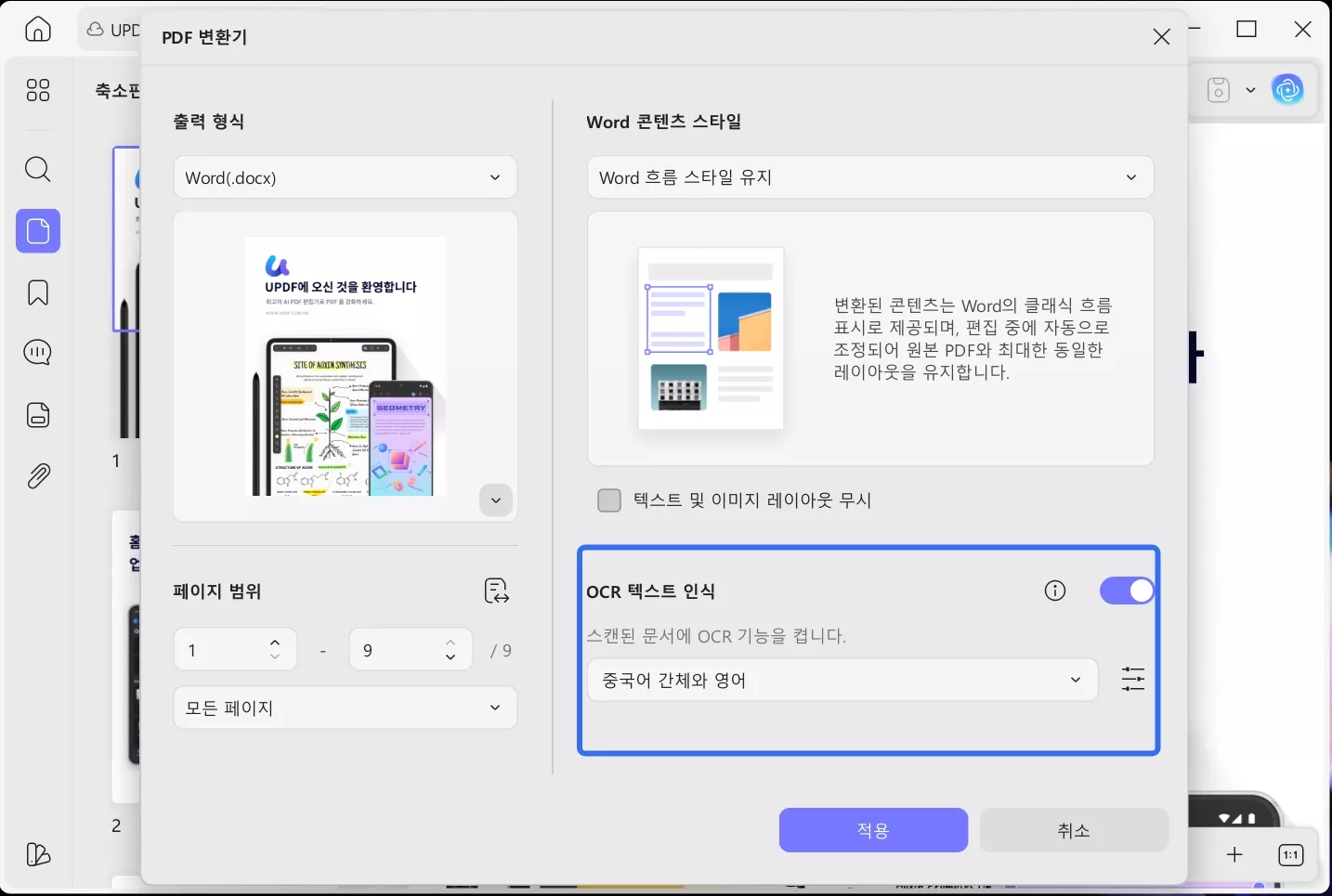Screen dimensions: 1332x896
Task: Open the Home panel in the sidebar
Action: [37, 29]
